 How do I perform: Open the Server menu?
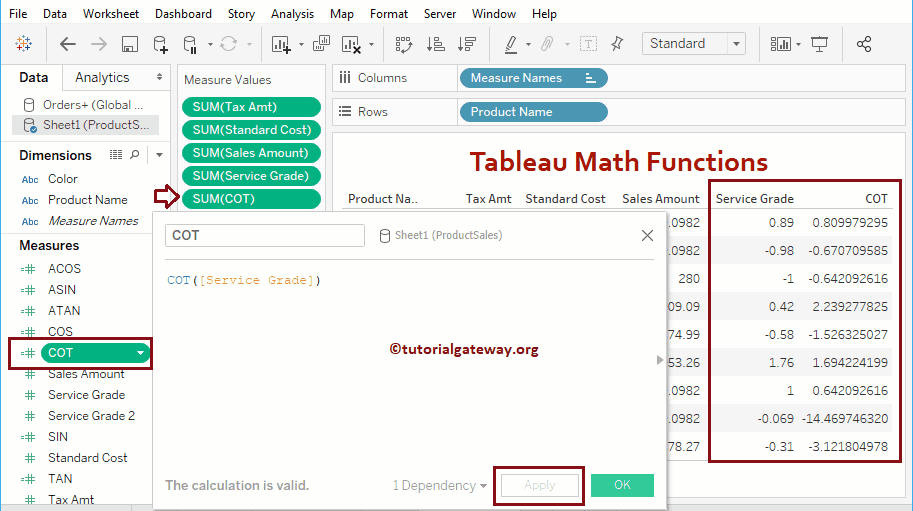[x=440, y=13]
